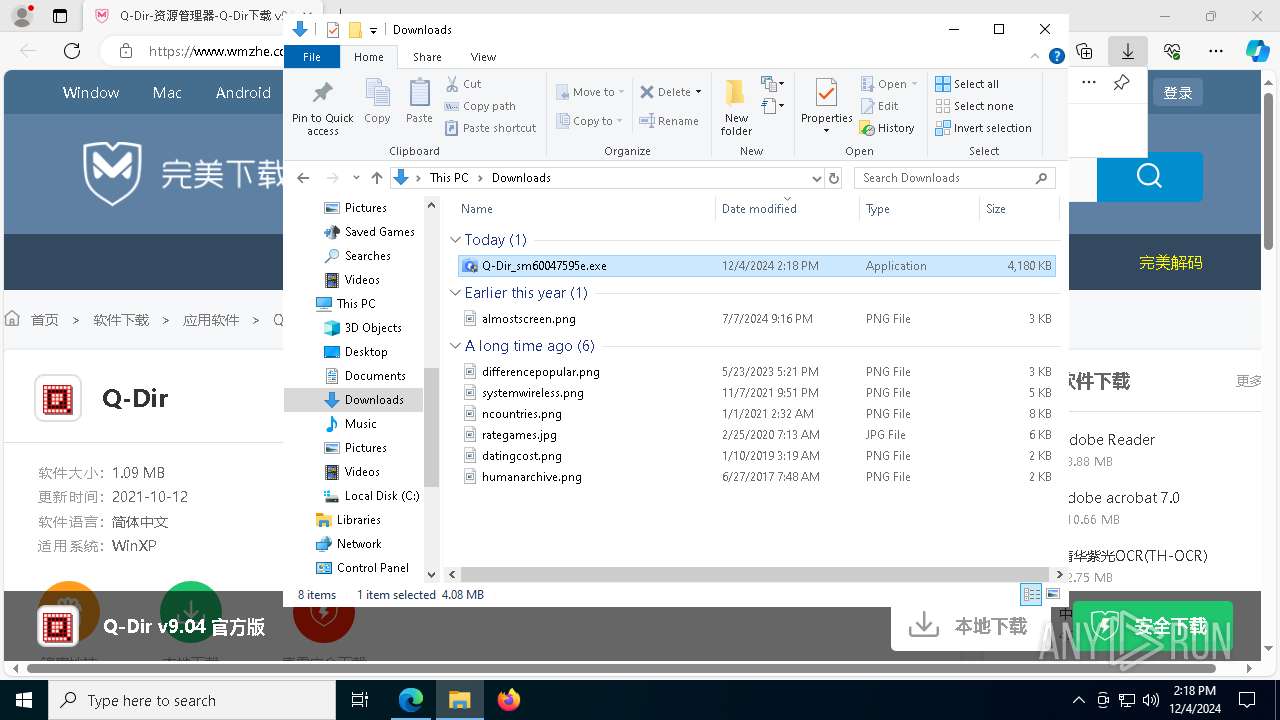This screenshot has height=720, width=1280.
Task: Click the Copy ribbon icon
Action: (x=377, y=102)
